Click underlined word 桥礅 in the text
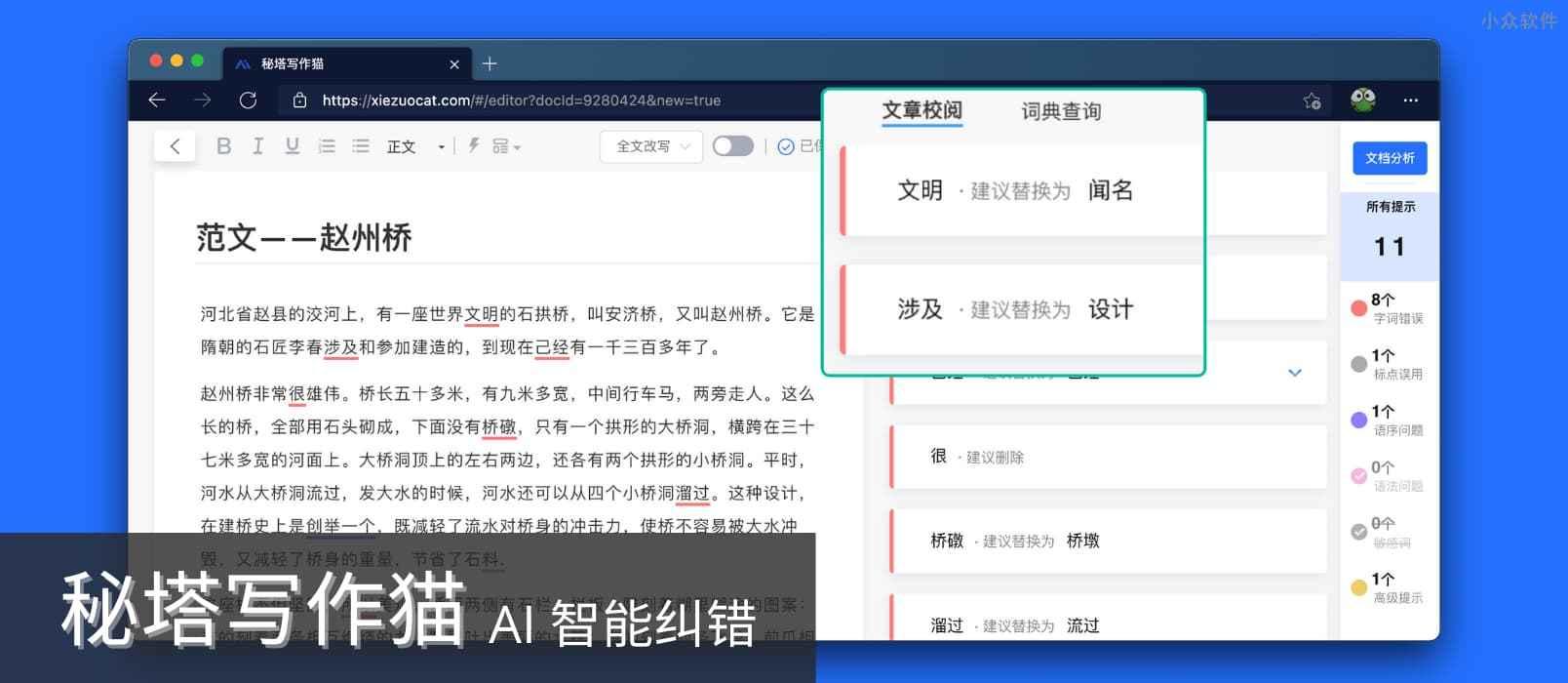 [499, 427]
